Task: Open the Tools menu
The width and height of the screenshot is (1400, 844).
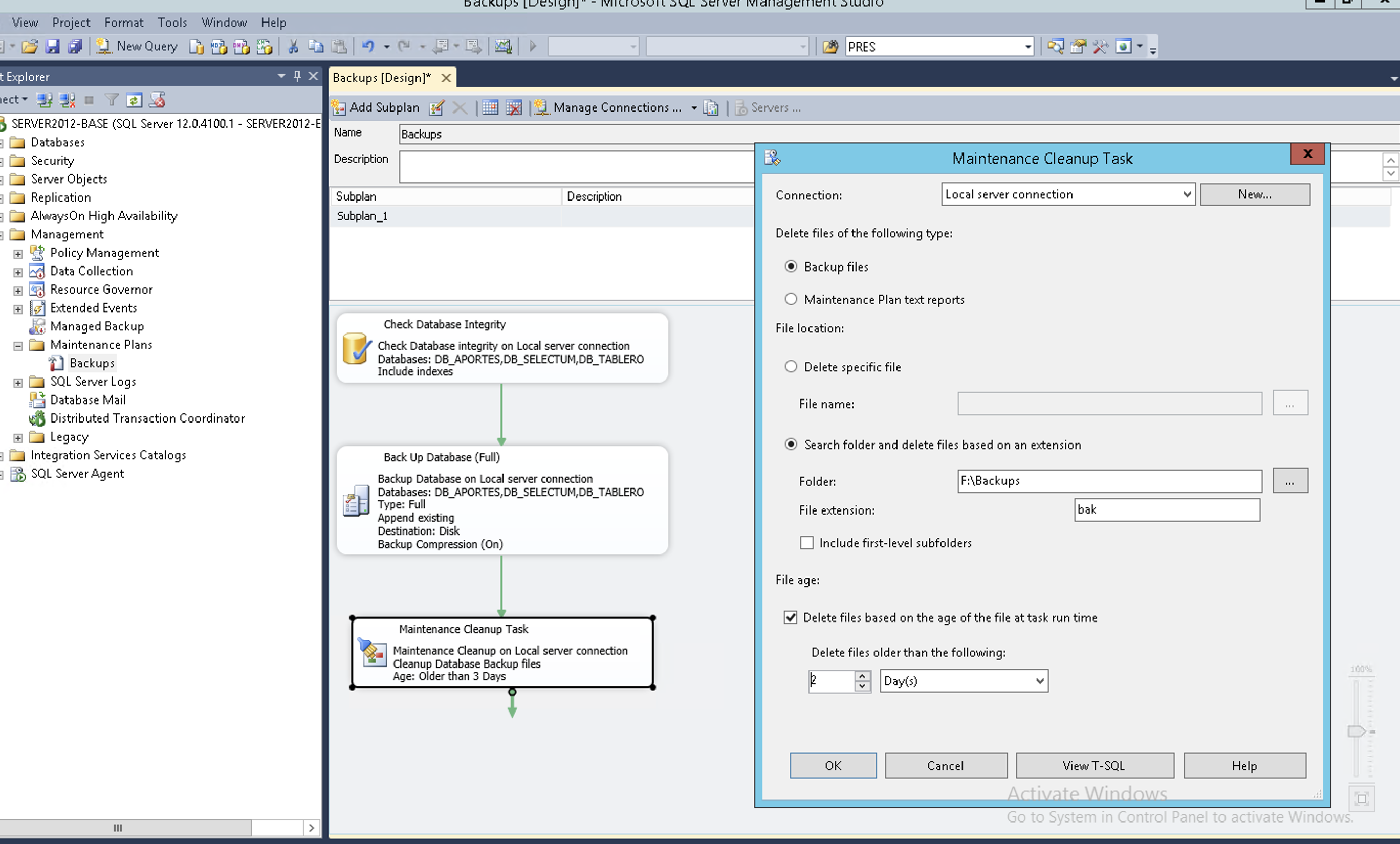Action: click(x=172, y=23)
